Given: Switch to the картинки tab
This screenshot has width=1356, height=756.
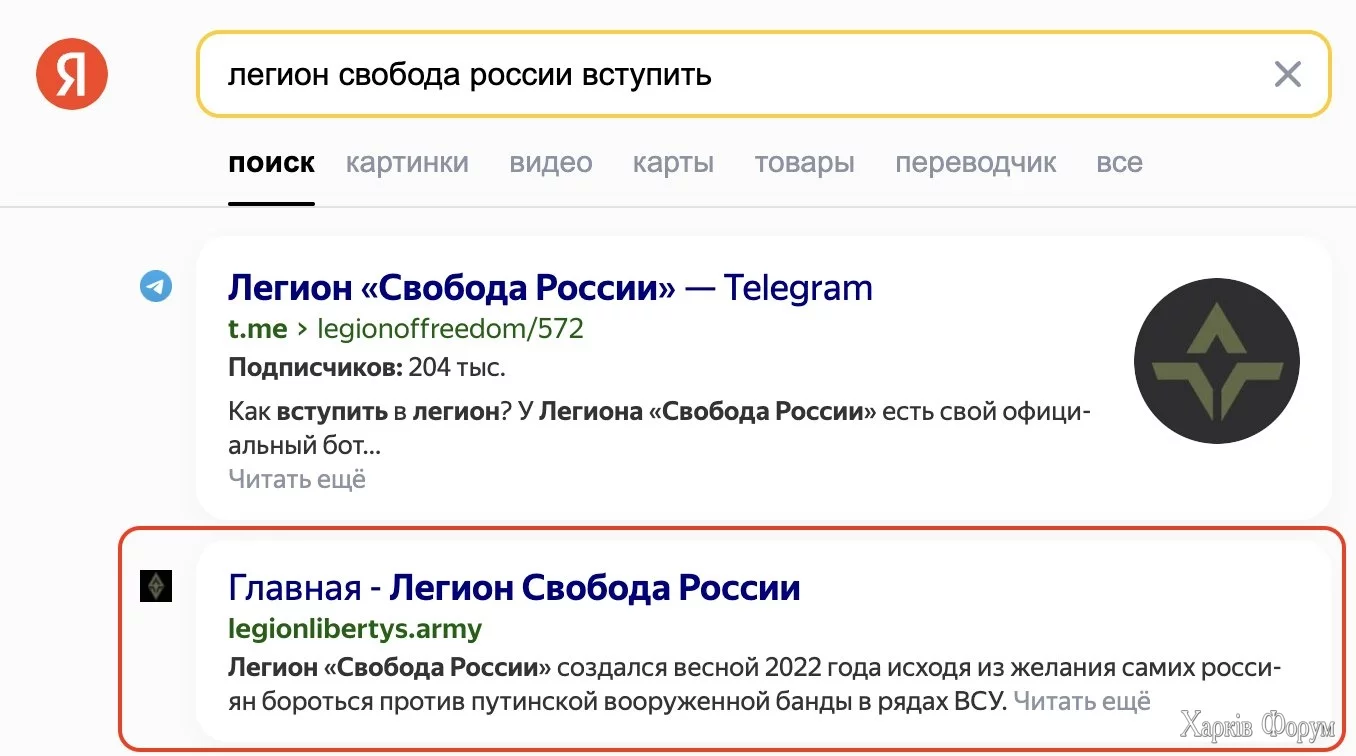Looking at the screenshot, I should click(x=407, y=163).
